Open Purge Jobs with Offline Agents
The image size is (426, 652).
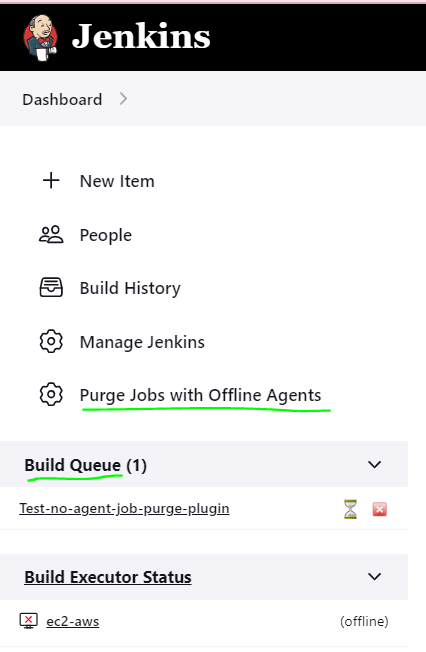point(200,395)
